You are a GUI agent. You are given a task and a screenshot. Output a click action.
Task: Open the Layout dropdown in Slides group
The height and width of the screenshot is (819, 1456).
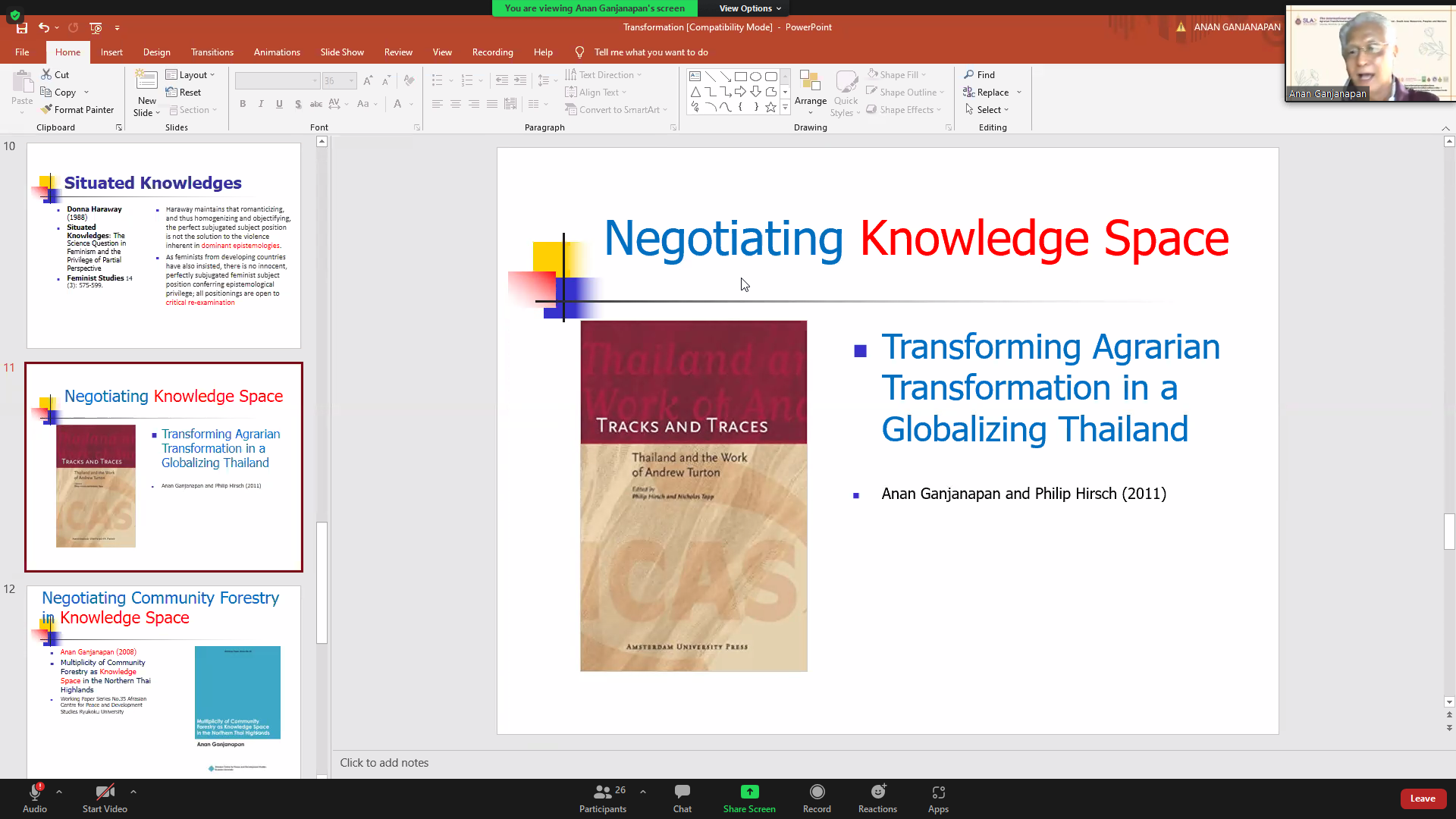pyautogui.click(x=192, y=75)
